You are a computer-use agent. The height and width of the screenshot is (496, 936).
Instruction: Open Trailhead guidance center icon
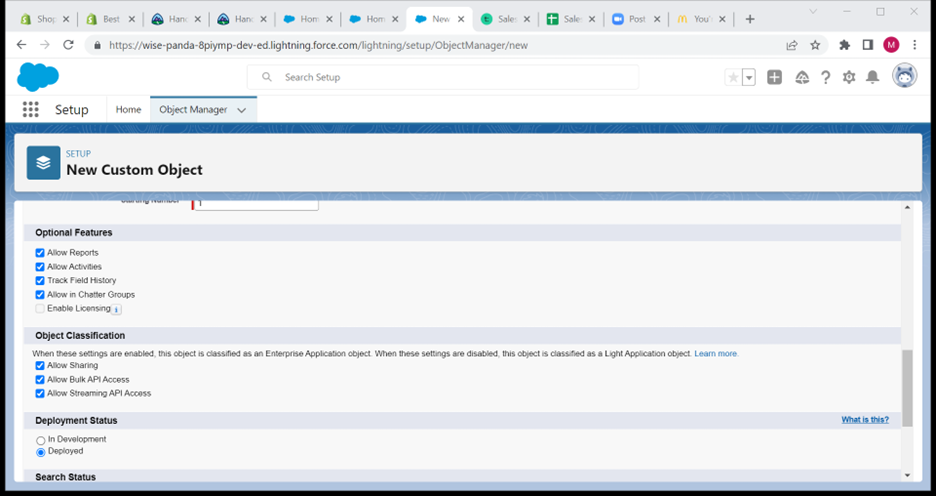click(x=801, y=77)
